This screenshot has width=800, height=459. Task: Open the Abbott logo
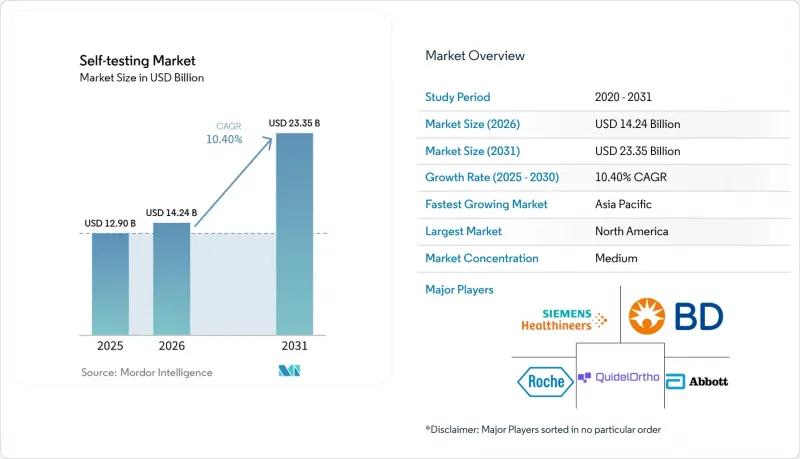coord(697,381)
